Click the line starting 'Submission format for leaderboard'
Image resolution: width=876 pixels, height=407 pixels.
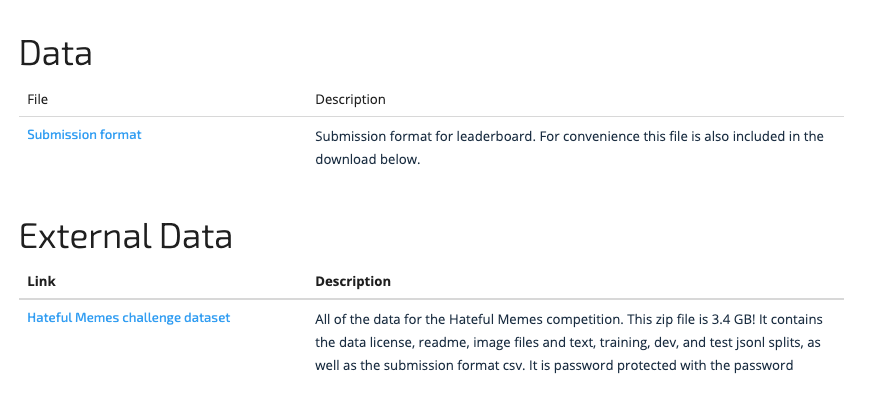(x=569, y=136)
